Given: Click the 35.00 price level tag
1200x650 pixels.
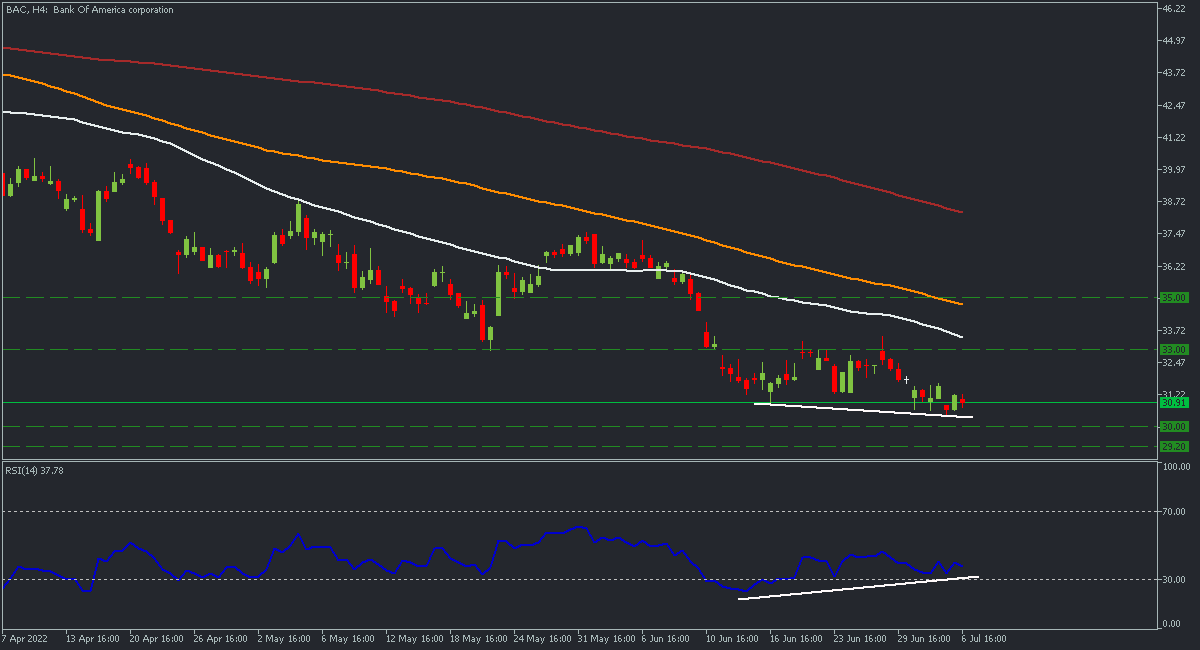Looking at the screenshot, I should (1172, 298).
